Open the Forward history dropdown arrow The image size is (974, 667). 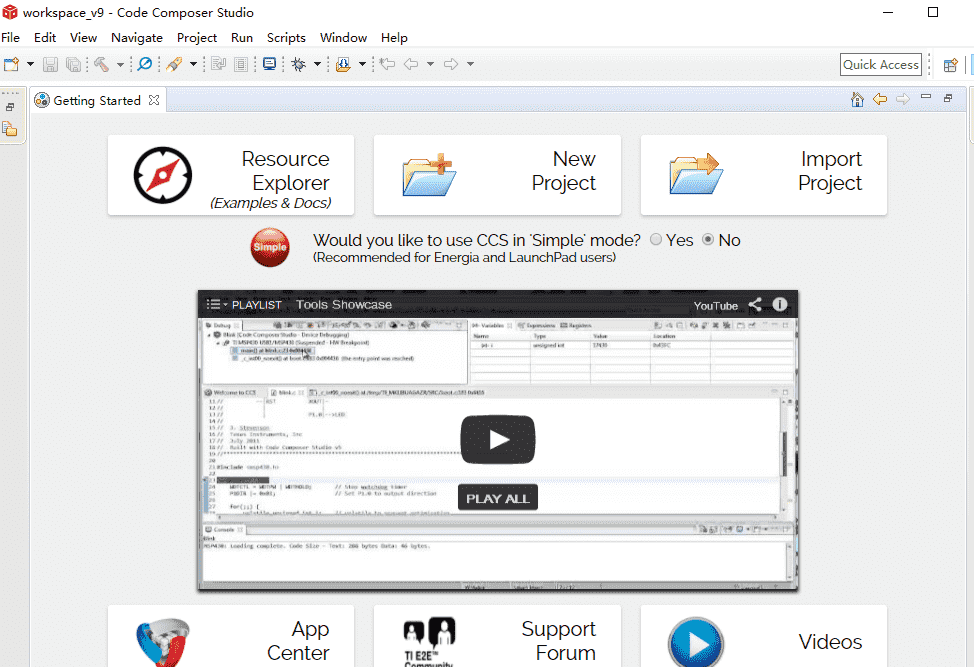coord(470,64)
